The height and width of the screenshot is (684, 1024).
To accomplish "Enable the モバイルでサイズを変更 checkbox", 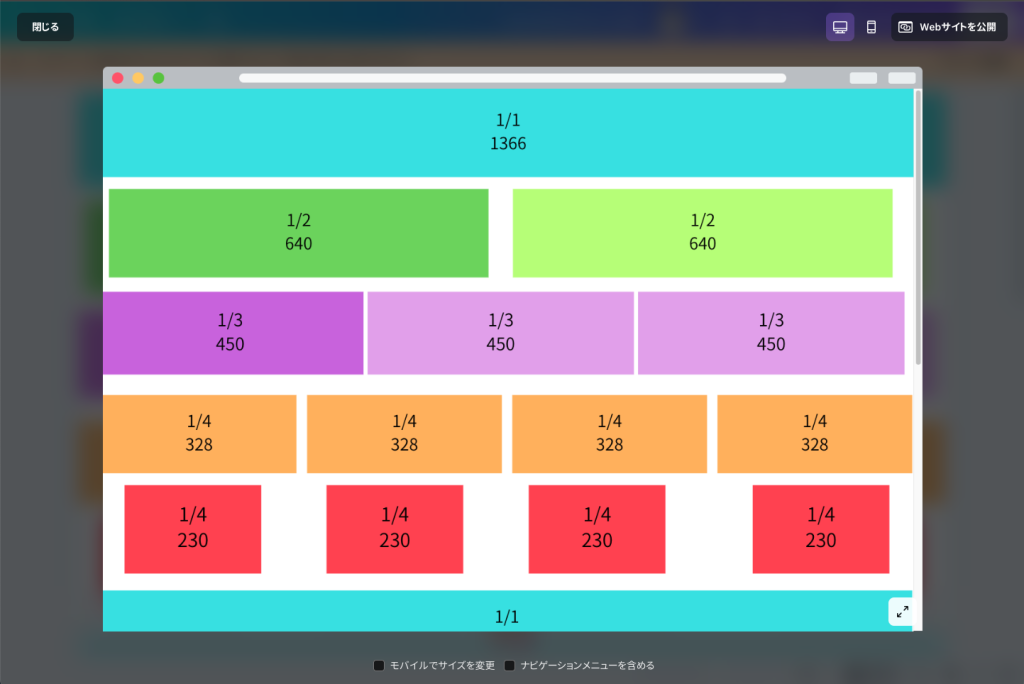I will 379,665.
